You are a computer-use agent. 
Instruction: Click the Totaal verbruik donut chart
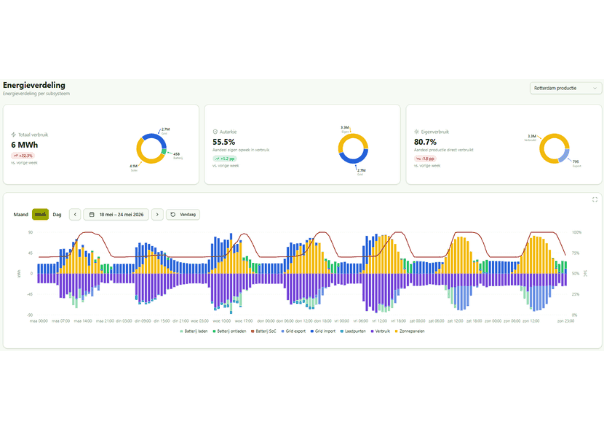151,148
